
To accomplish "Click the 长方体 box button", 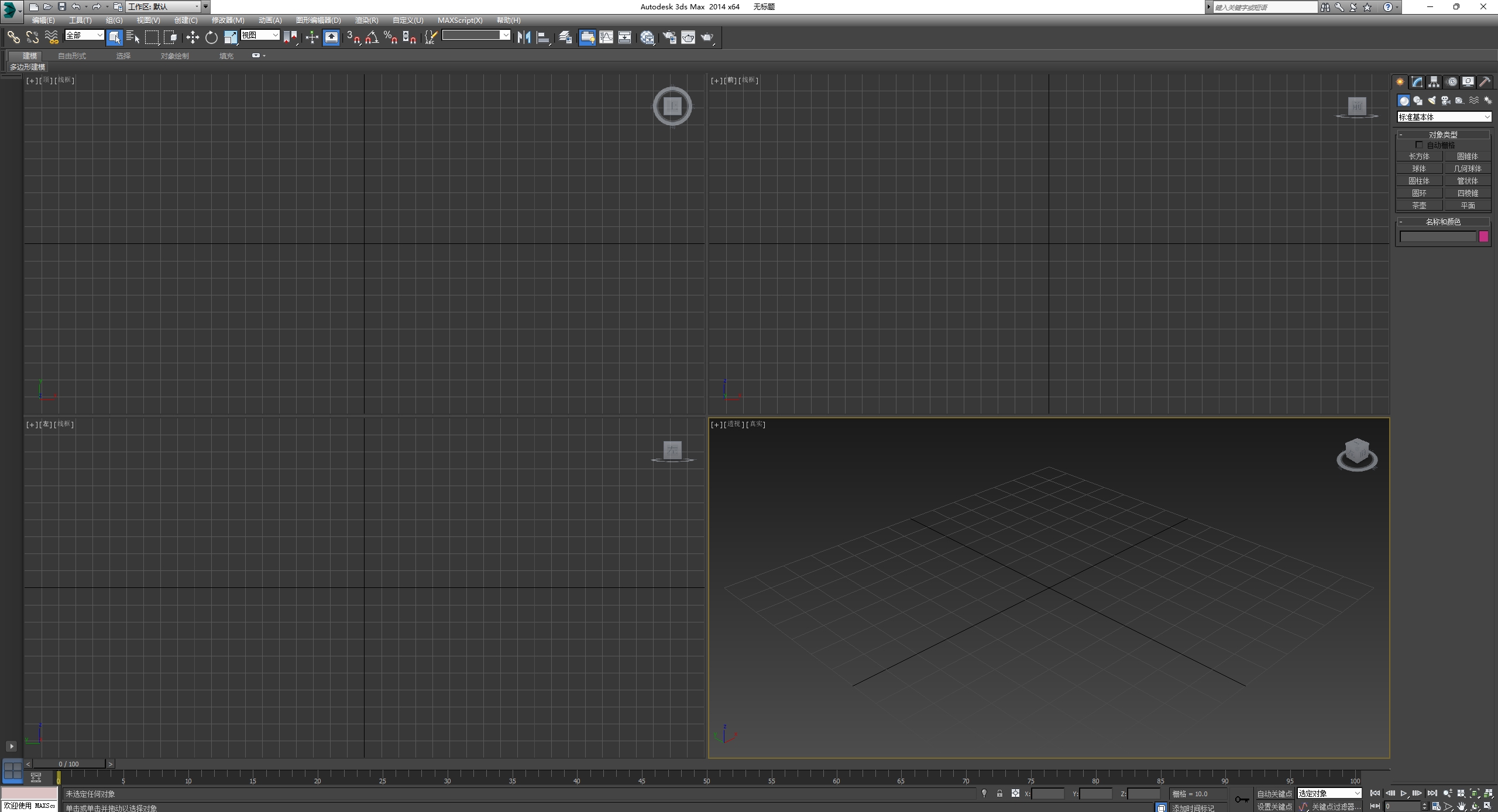I will coord(1419,156).
